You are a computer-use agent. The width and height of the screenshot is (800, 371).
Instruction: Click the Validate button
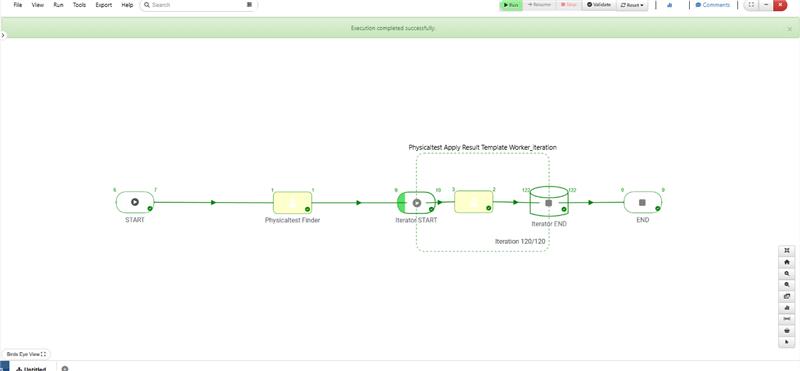pyautogui.click(x=598, y=5)
